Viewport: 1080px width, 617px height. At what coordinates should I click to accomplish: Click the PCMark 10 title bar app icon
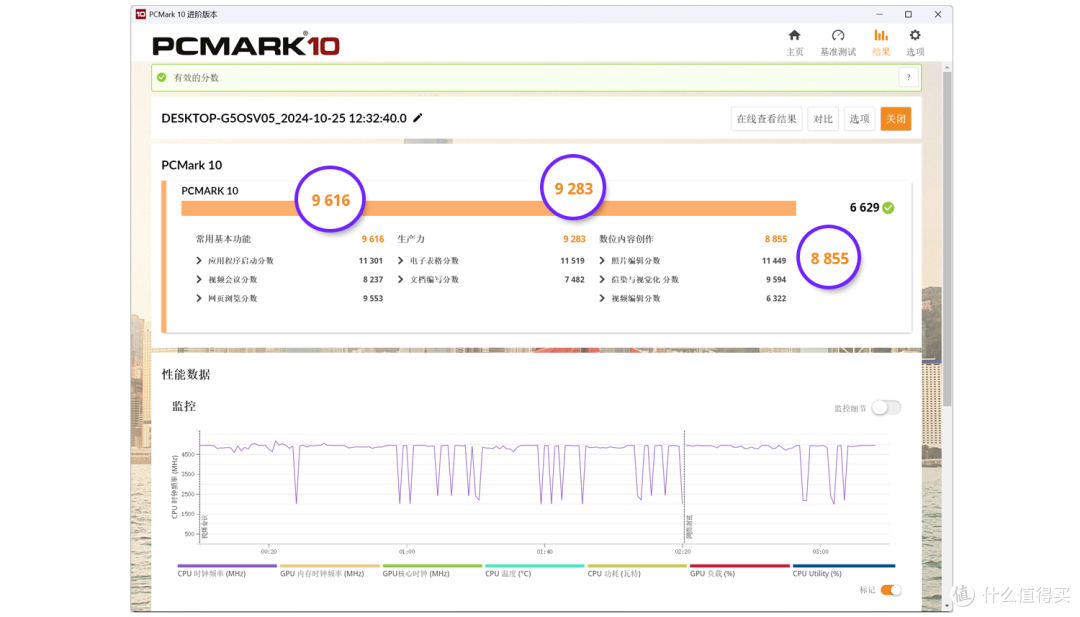click(141, 14)
